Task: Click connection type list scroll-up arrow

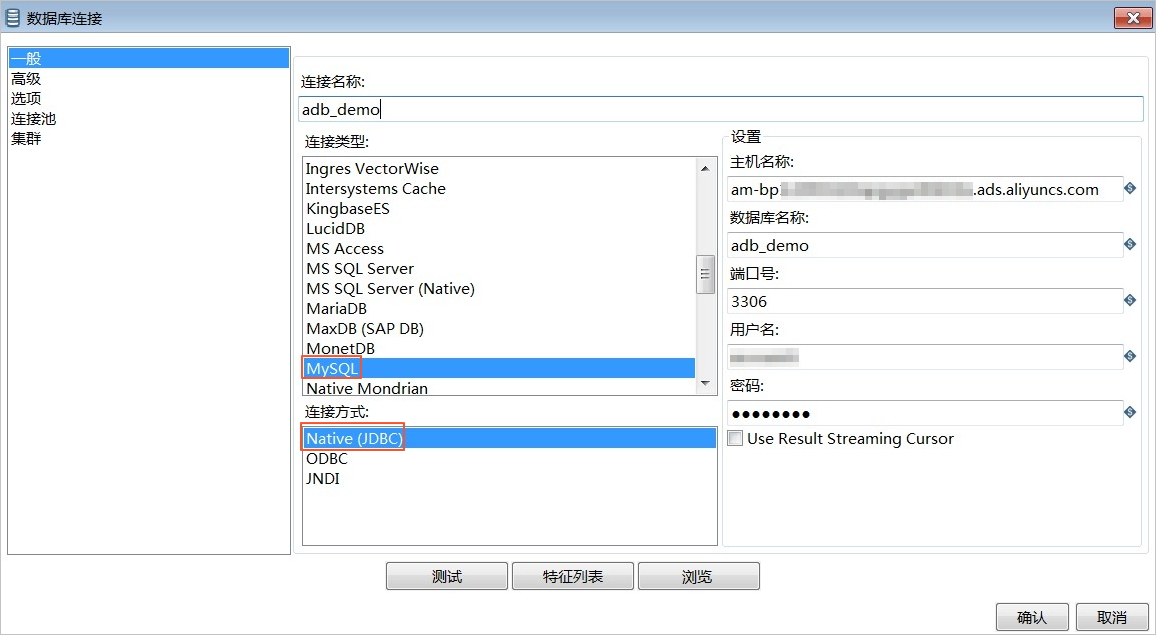Action: 705,168
